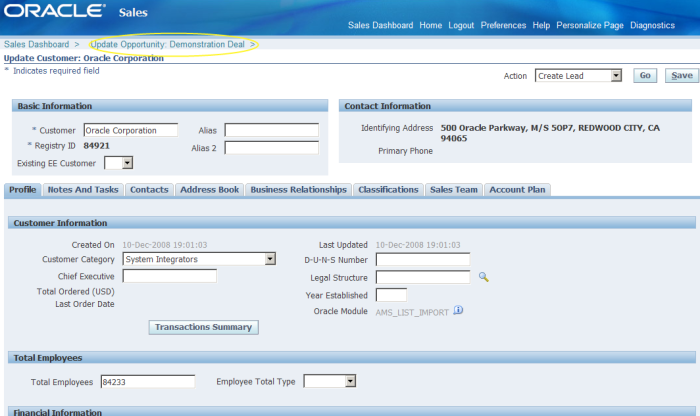The width and height of the screenshot is (700, 416).
Task: Open the Personalize Page link
Action: 590,25
